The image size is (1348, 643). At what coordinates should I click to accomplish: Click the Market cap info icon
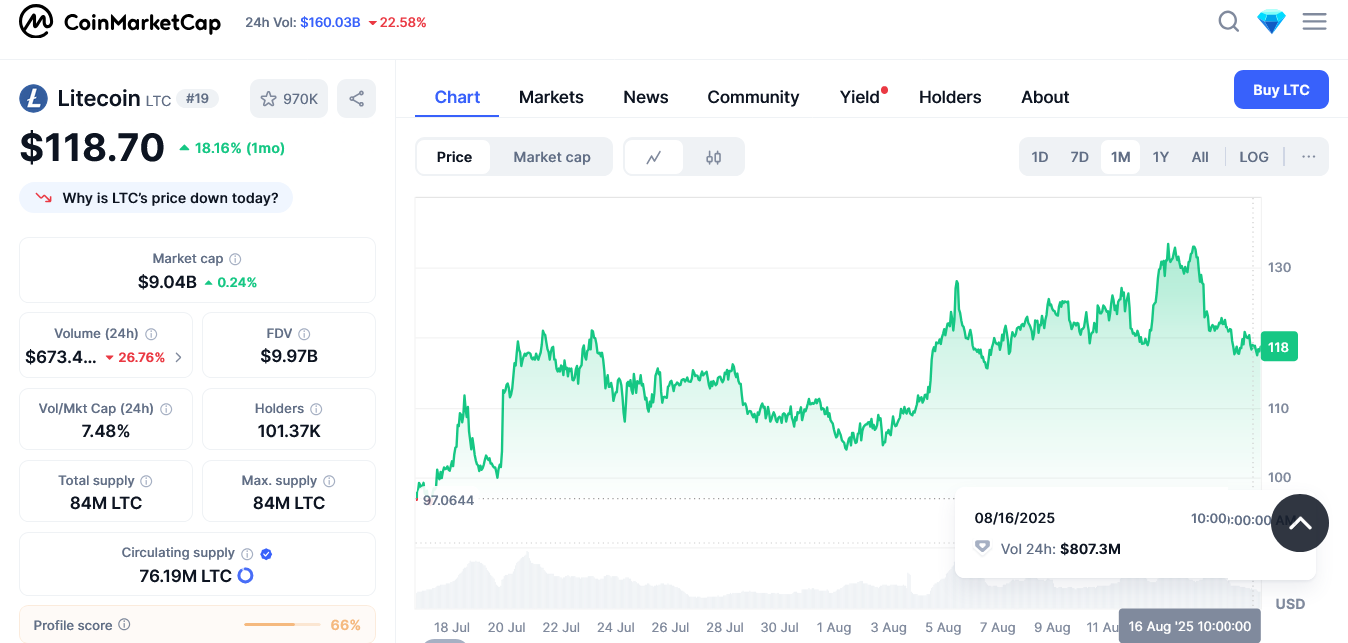point(235,259)
